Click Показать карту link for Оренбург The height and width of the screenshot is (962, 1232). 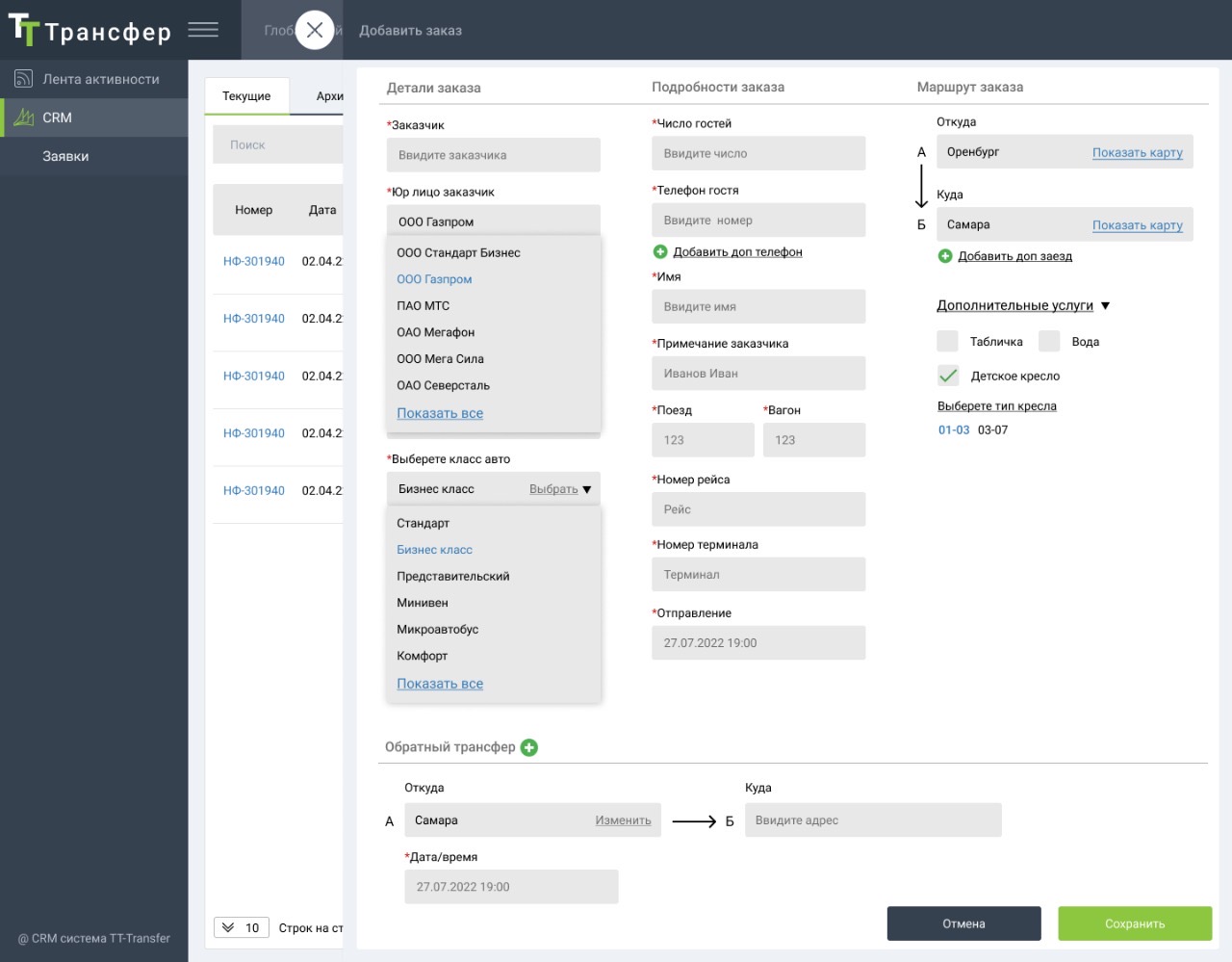click(x=1138, y=152)
